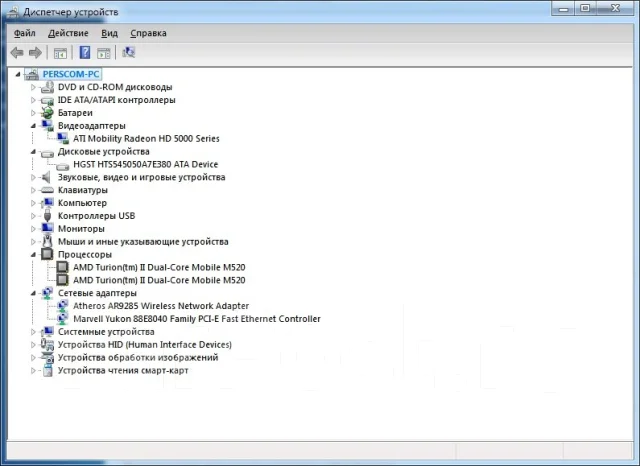Click the blue Help question-mark toolbar icon

click(84, 52)
